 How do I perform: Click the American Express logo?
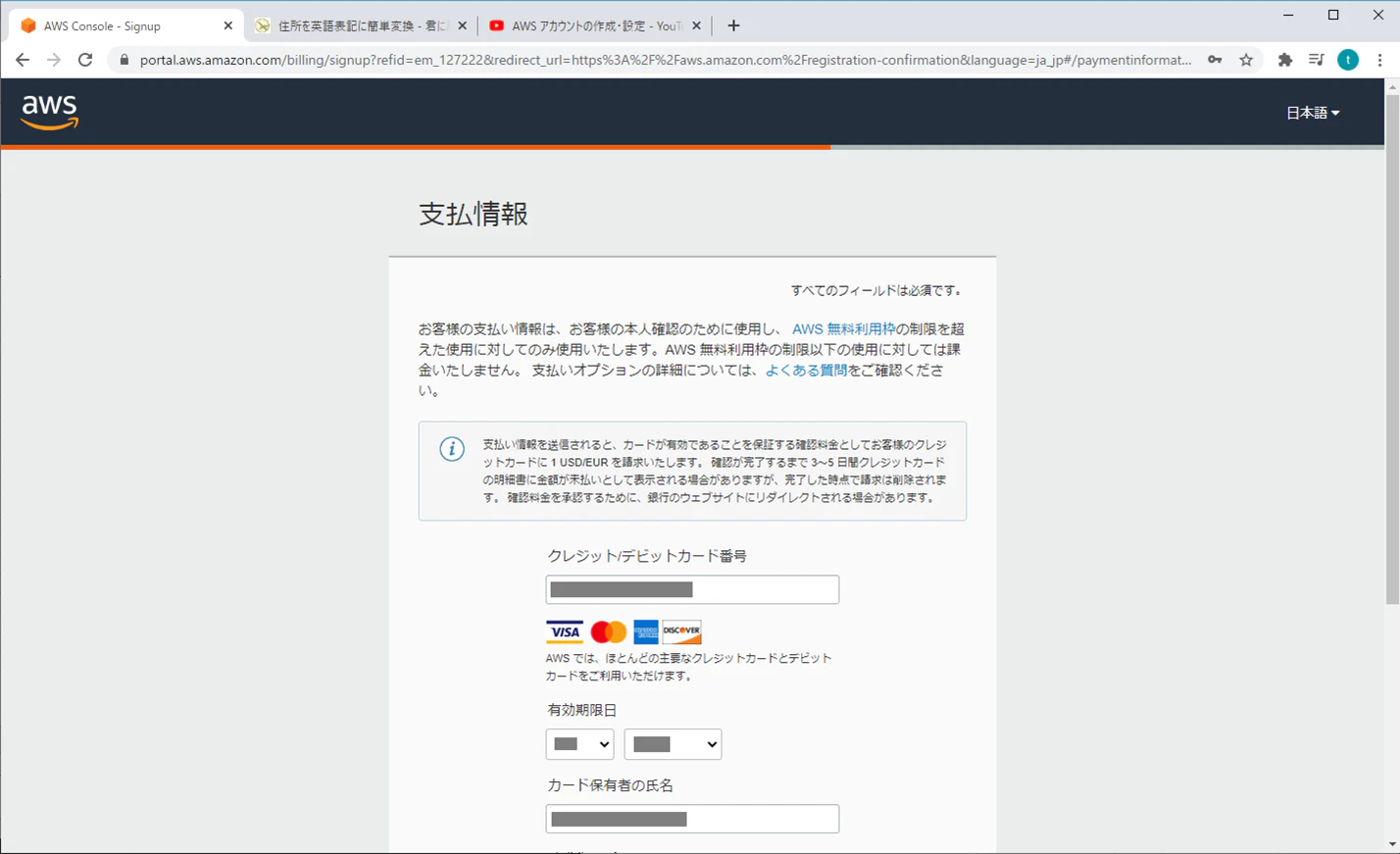(645, 631)
